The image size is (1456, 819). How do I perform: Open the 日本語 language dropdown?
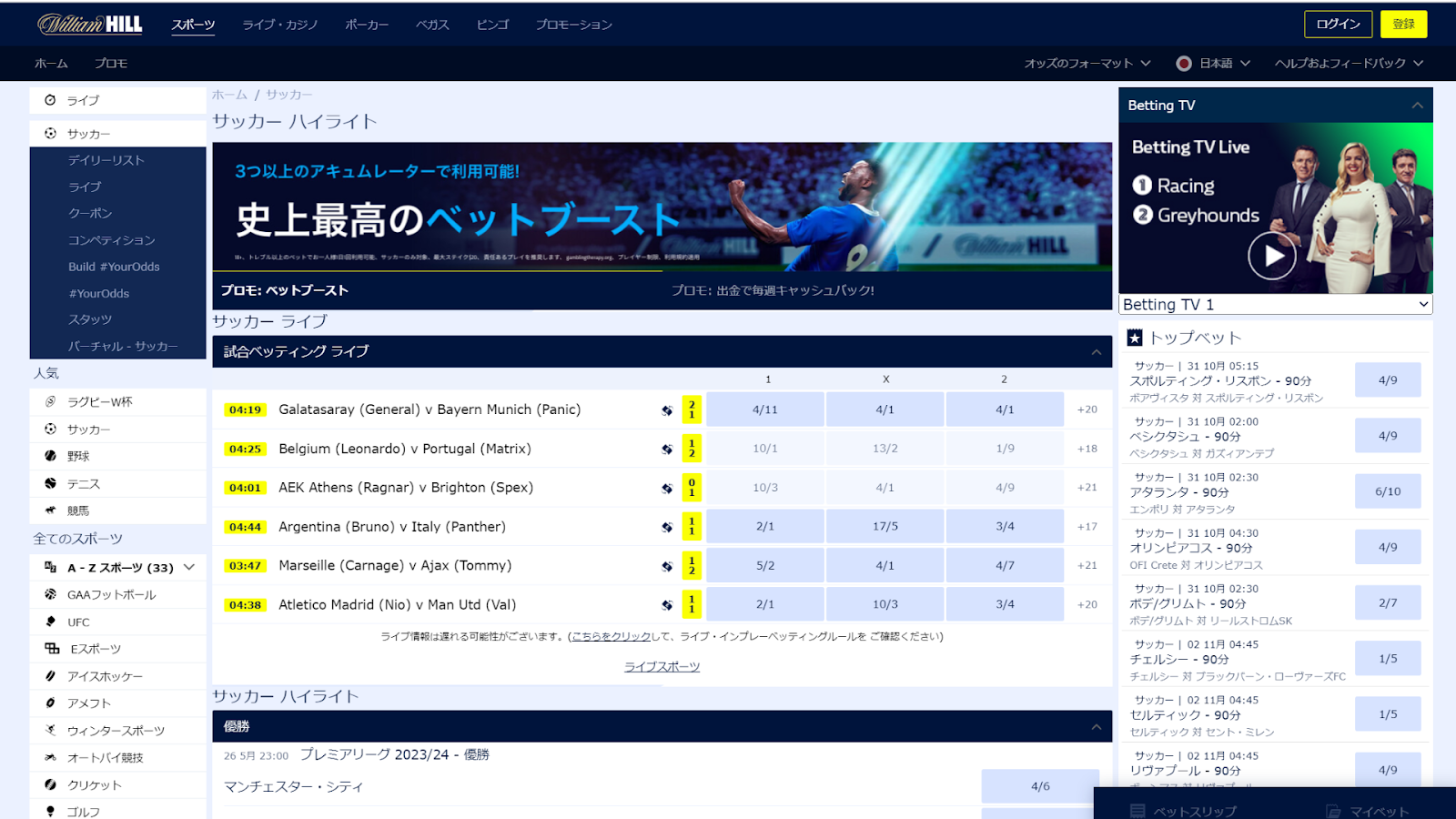pyautogui.click(x=1214, y=63)
